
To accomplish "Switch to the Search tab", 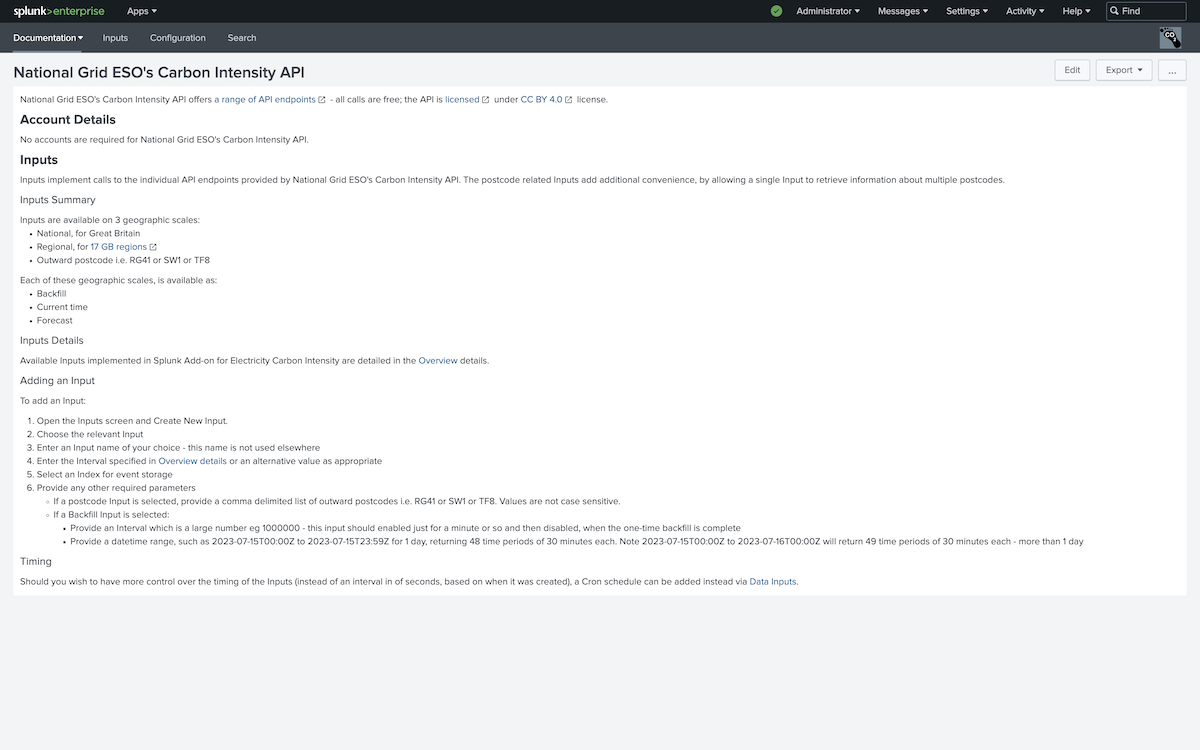I will (242, 38).
